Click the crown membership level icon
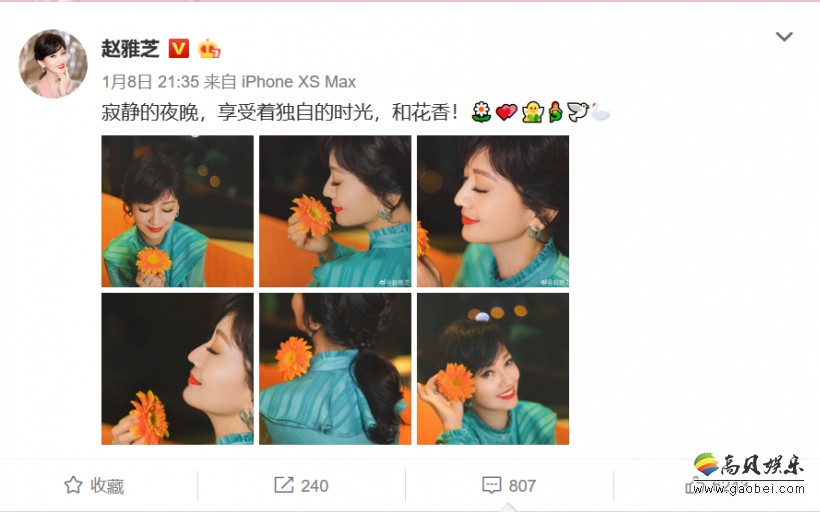The width and height of the screenshot is (820, 512). click(x=209, y=49)
